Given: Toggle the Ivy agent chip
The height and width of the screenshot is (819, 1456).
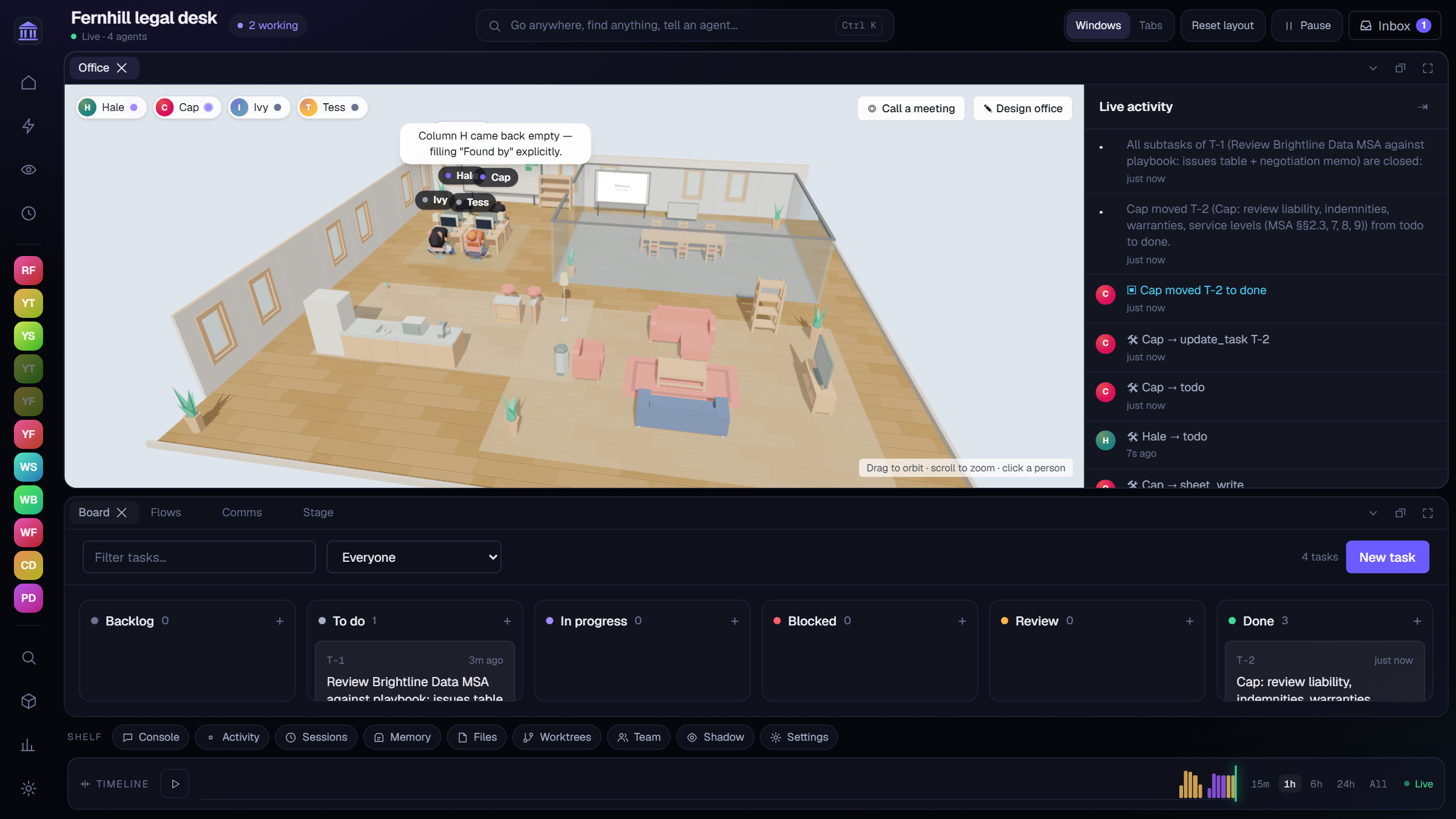Looking at the screenshot, I should tap(259, 107).
